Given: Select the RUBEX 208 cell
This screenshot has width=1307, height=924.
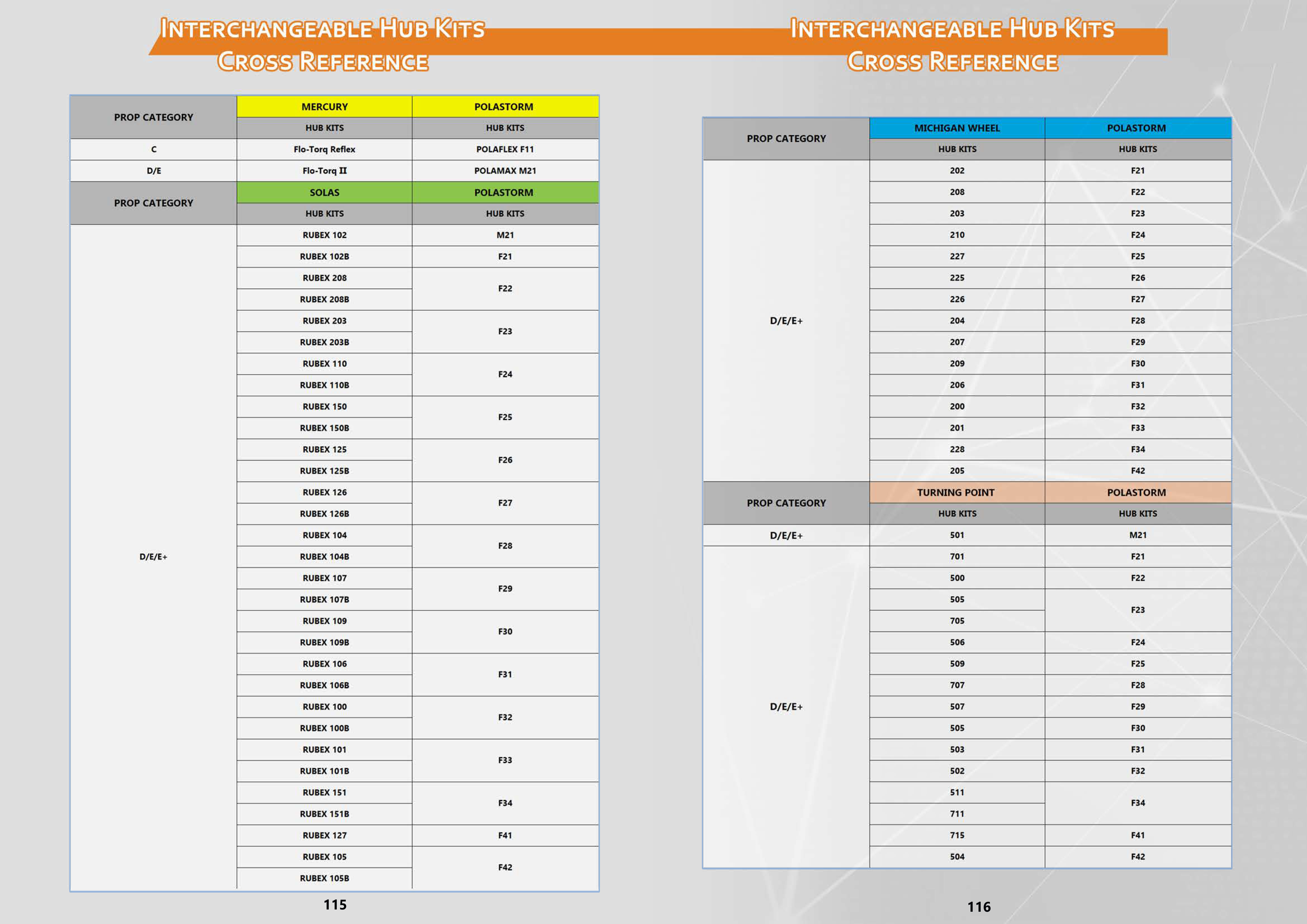Looking at the screenshot, I should [325, 278].
